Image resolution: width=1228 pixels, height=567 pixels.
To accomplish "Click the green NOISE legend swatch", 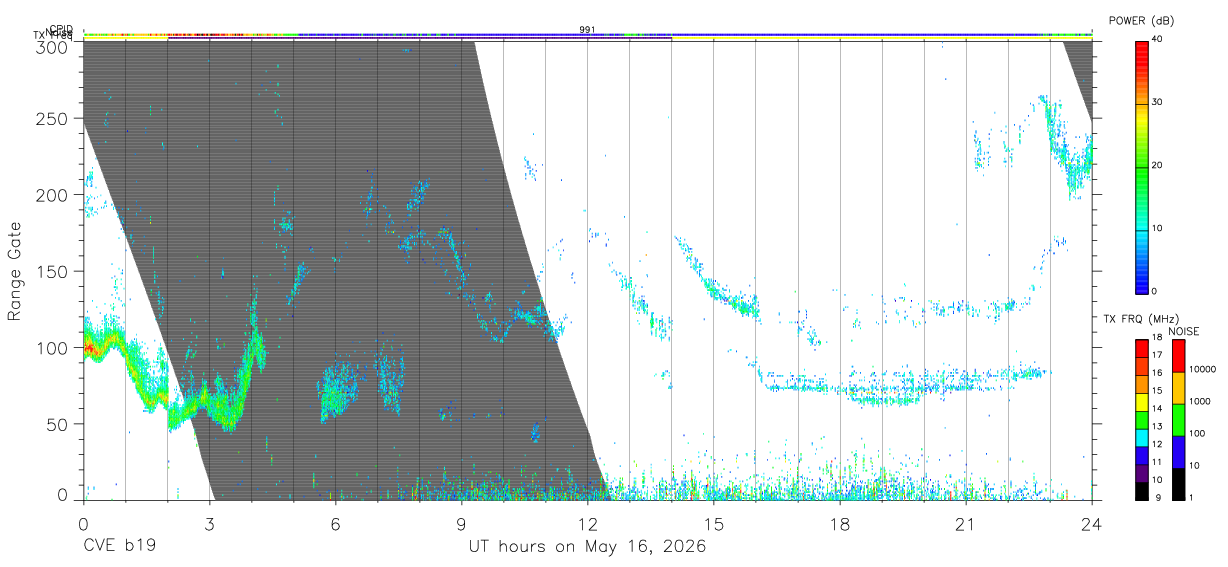I will 1179,419.
